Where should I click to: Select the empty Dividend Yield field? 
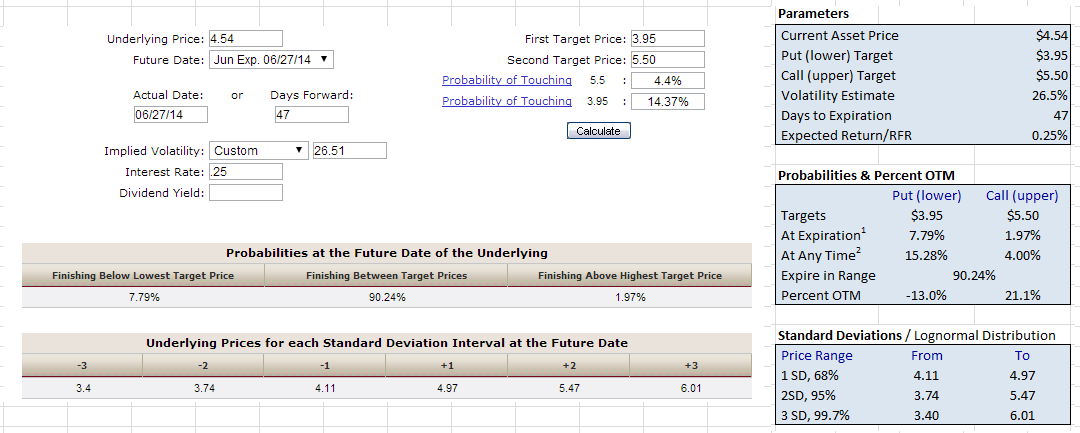(246, 193)
